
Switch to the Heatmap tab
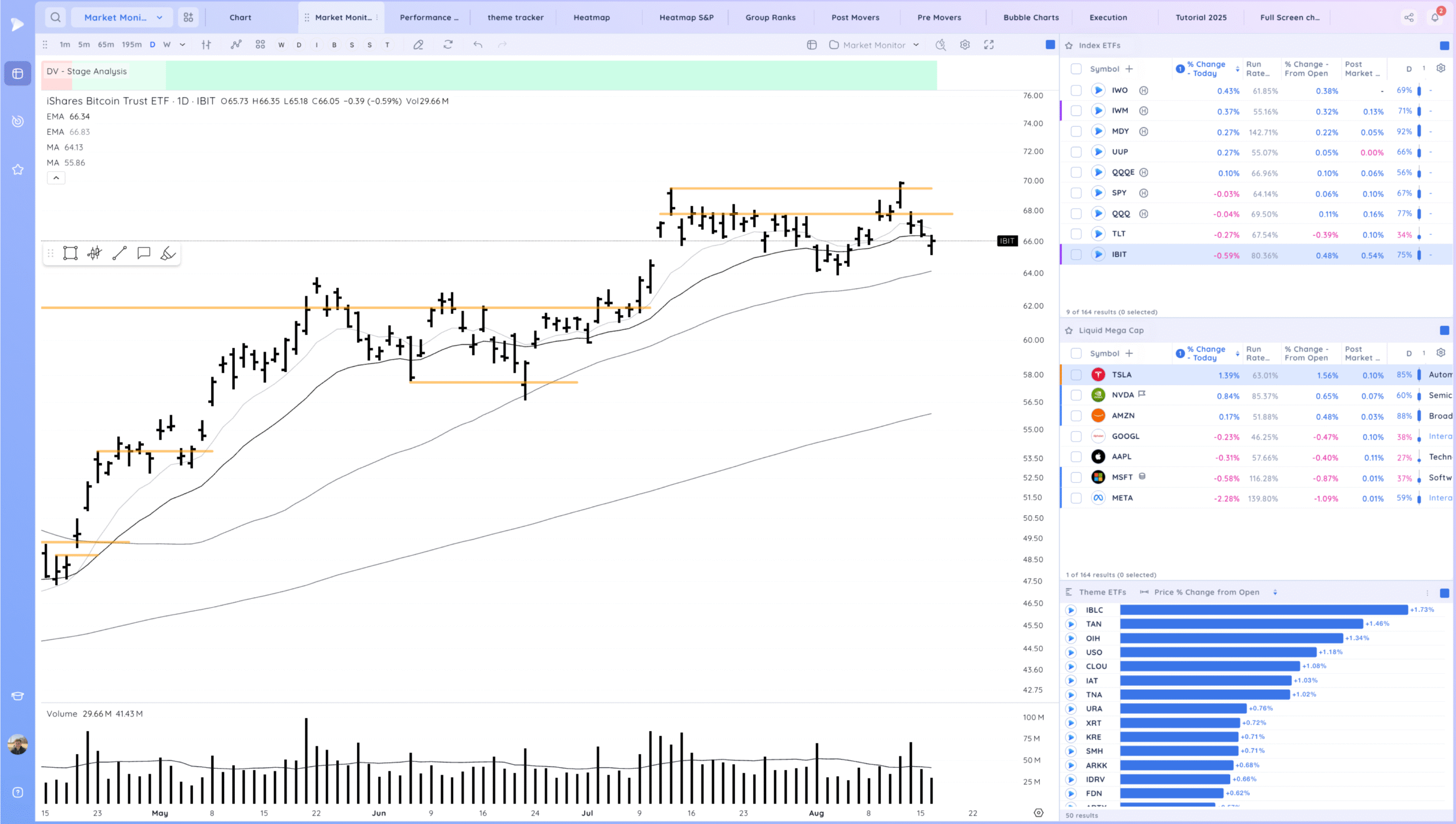tap(591, 17)
